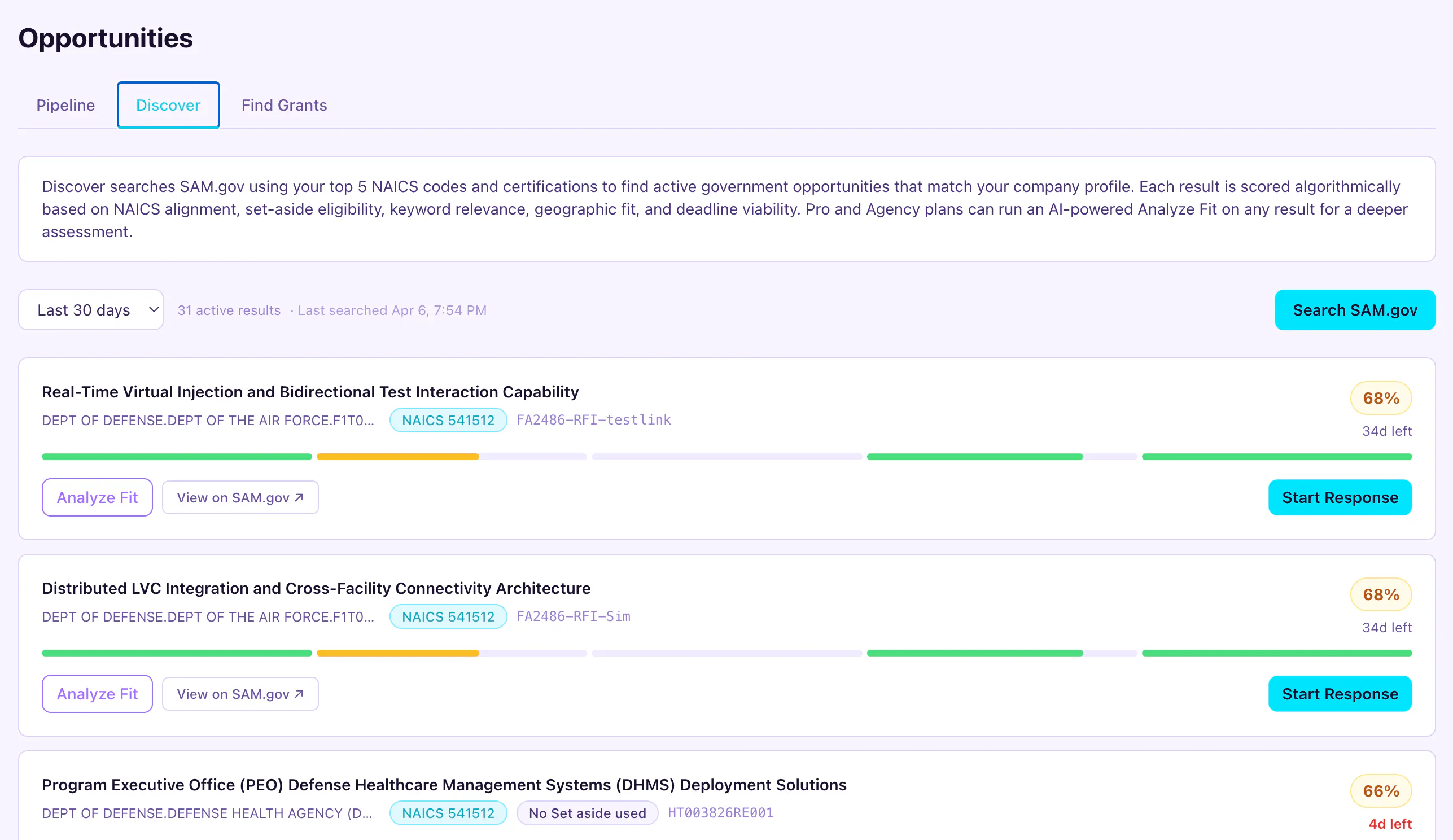
Task: Click Last searched Apr 6, 7:54 PM text
Action: 392,310
